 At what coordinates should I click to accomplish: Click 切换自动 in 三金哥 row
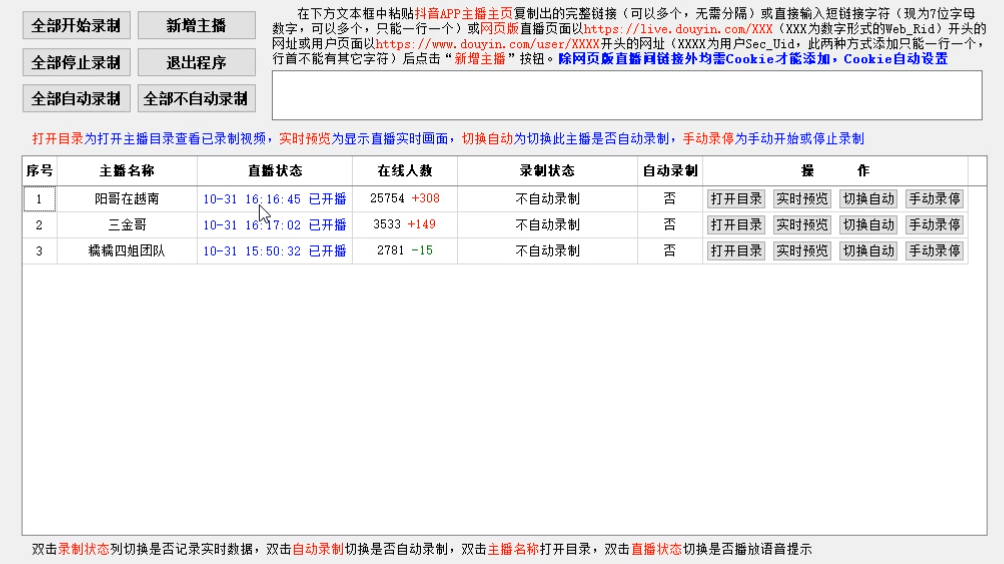(x=868, y=225)
